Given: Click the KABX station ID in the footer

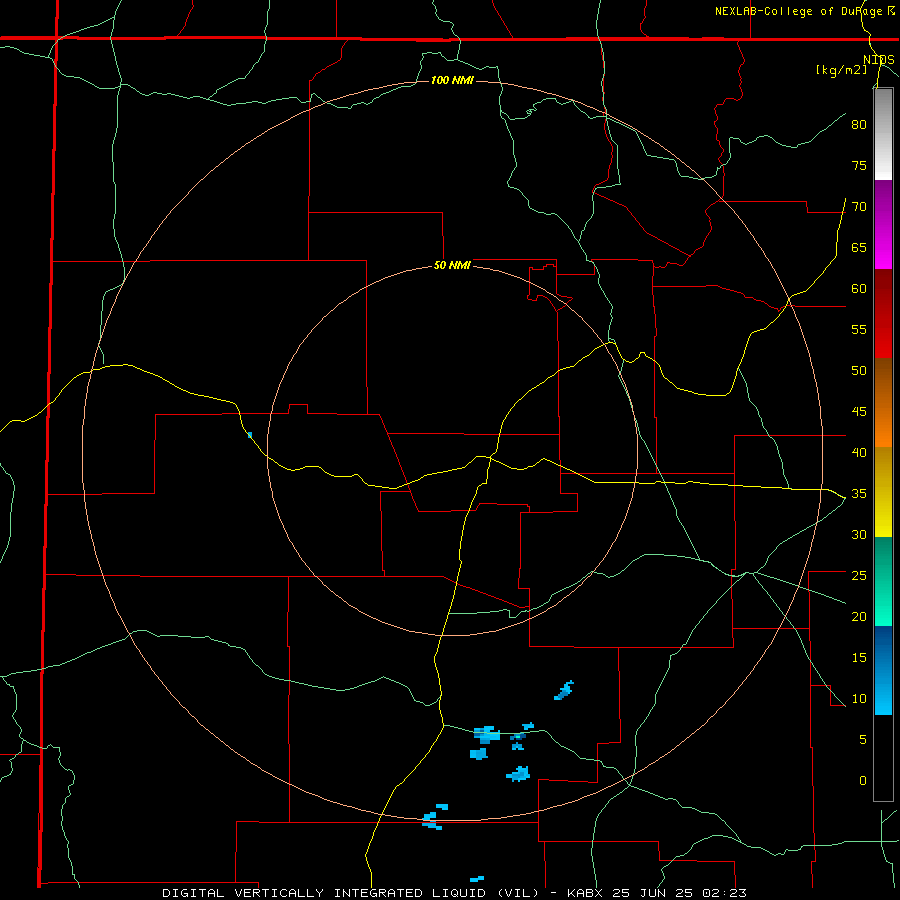Looking at the screenshot, I should [585, 893].
